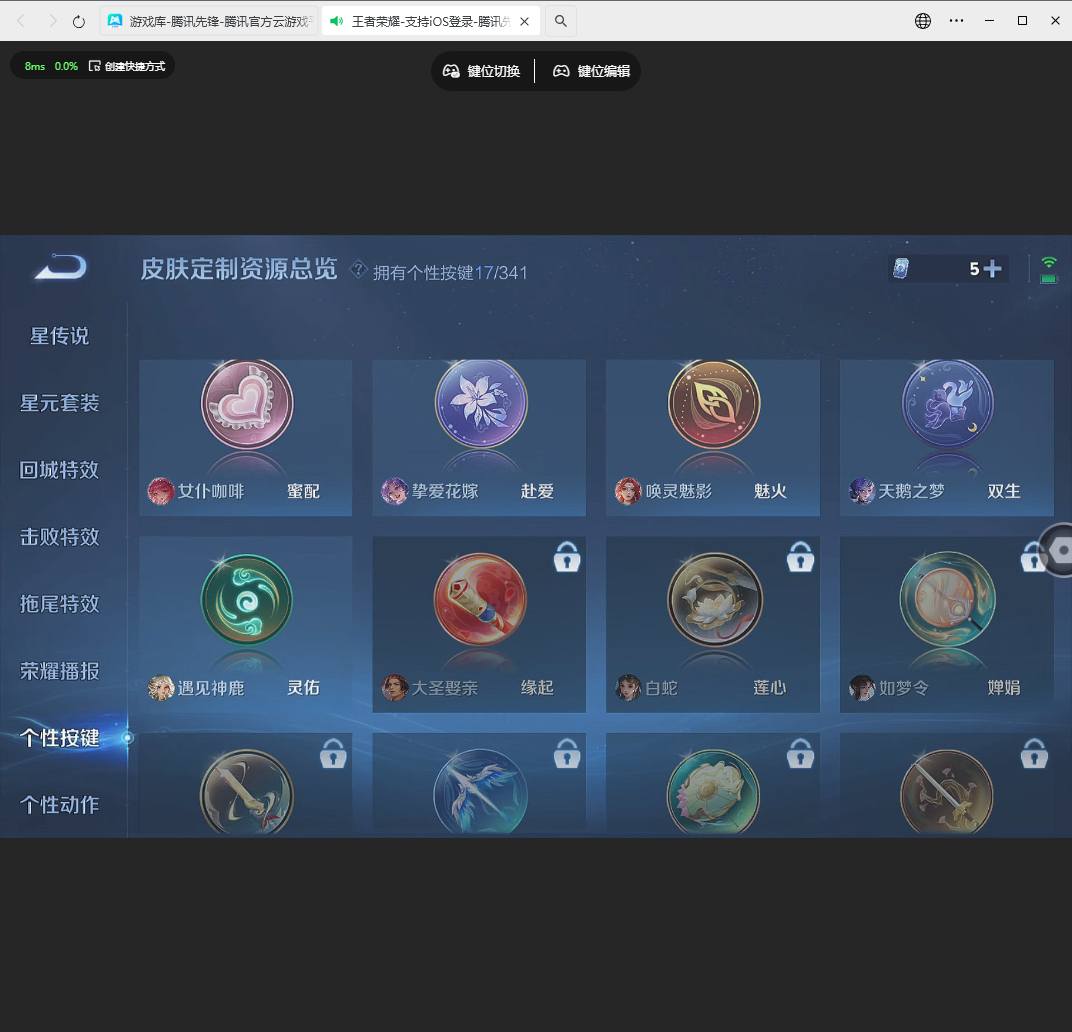1072x1032 pixels.
Task: Switch to the 王者荣耀 browser tab
Action: coord(420,20)
